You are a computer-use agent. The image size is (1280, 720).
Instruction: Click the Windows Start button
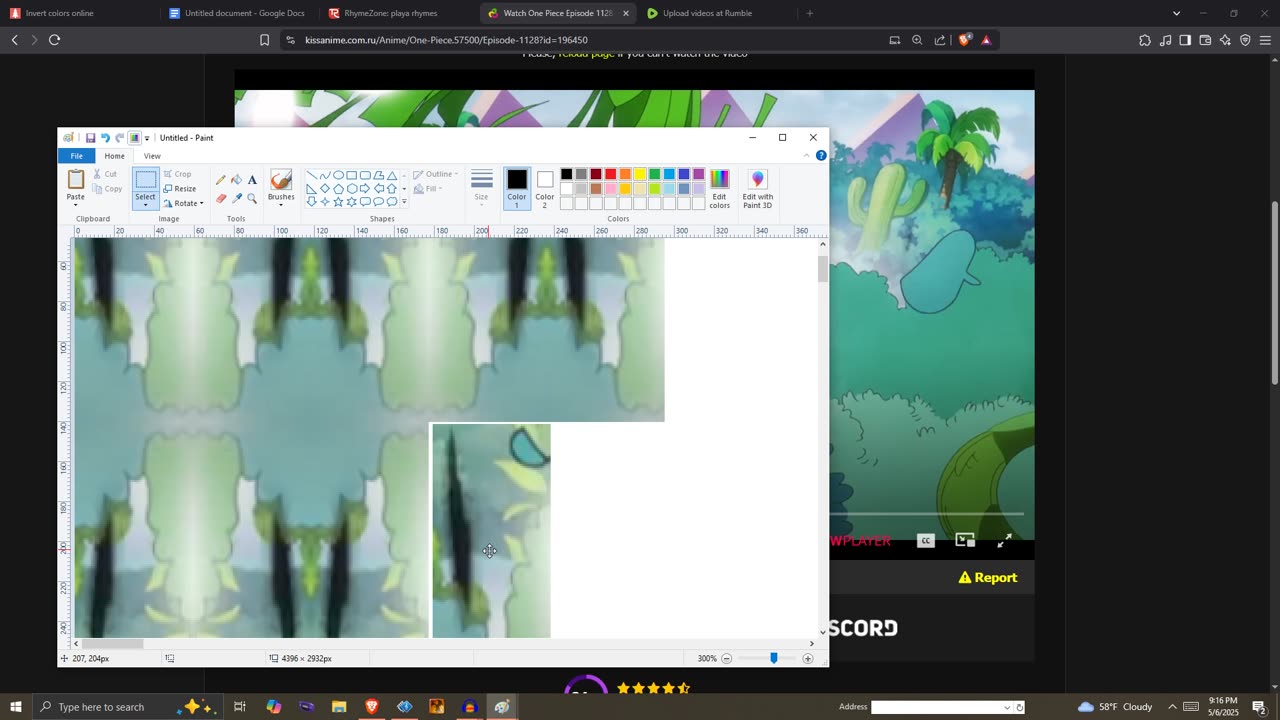(16, 707)
